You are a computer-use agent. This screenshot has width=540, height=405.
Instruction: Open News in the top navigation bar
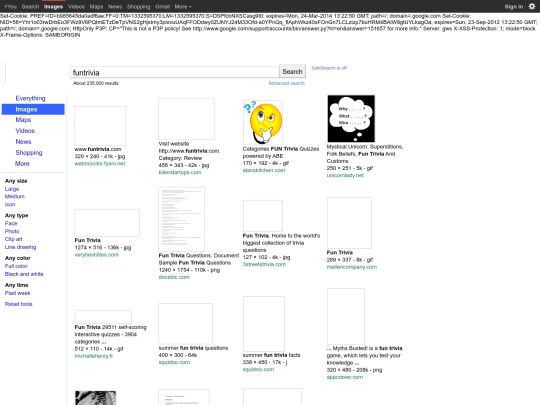point(115,7)
